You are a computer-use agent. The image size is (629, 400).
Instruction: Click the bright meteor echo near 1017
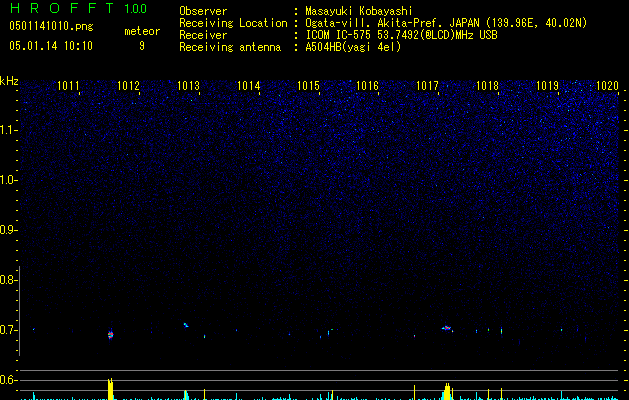tap(447, 328)
